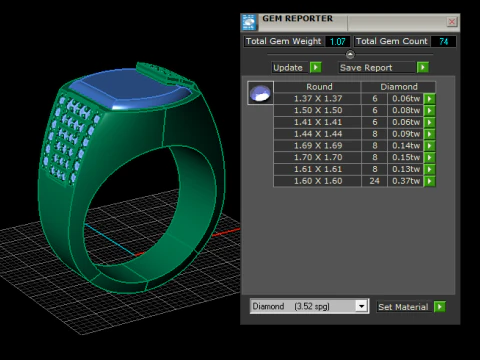Click the Set Material label
This screenshot has width=480, height=360.
coord(403,307)
